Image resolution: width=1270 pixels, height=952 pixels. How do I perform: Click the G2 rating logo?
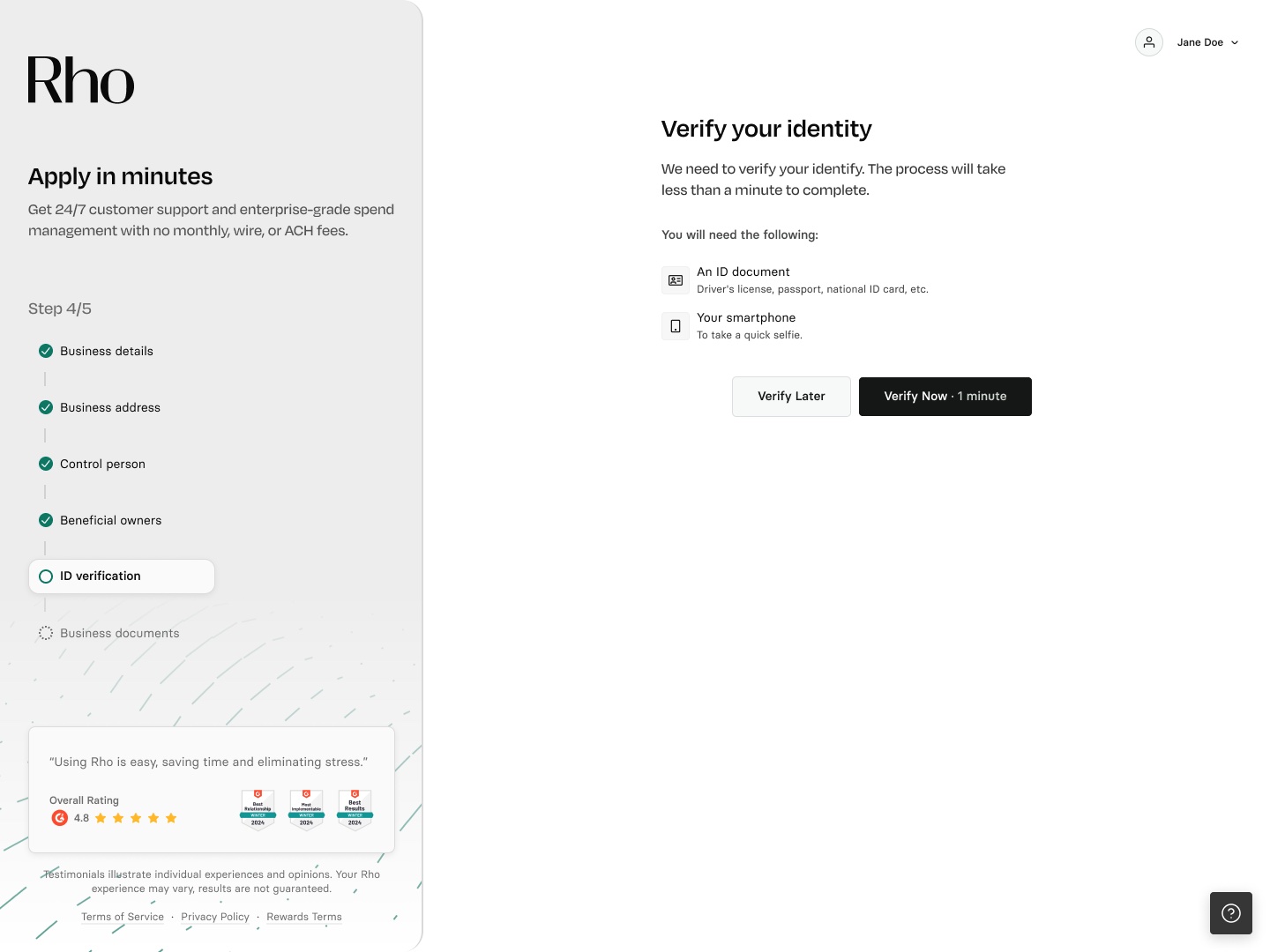point(60,818)
